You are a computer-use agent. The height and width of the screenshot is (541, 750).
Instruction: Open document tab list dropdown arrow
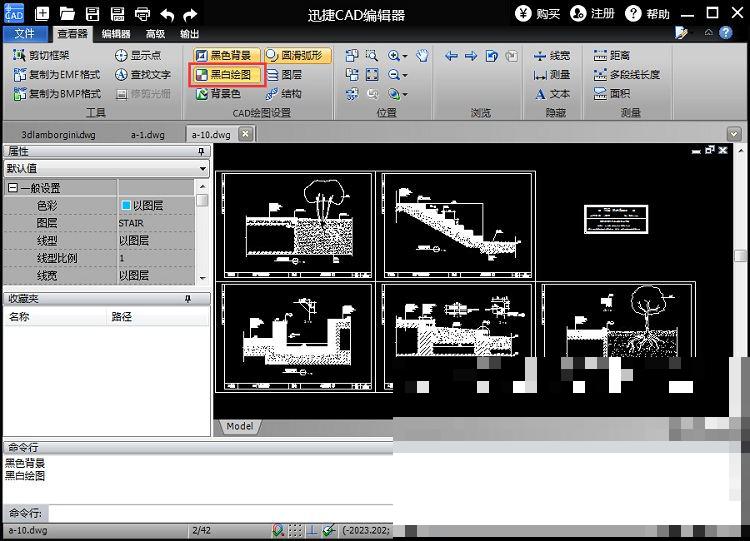[x=734, y=134]
